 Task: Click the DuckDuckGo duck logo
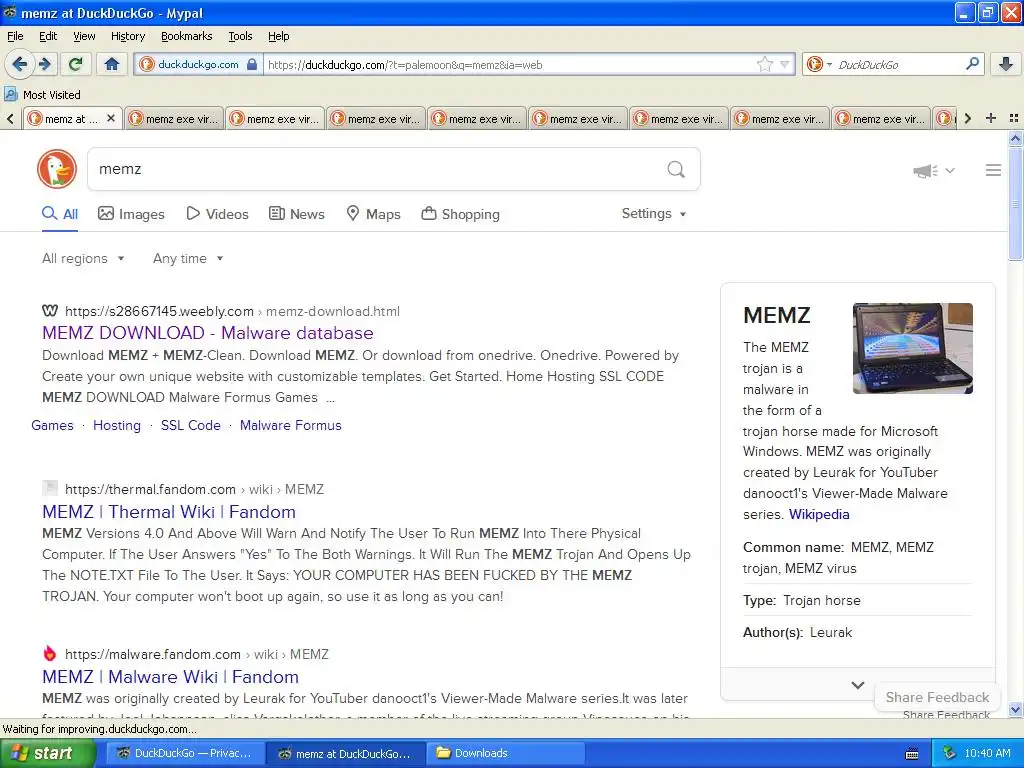click(57, 169)
